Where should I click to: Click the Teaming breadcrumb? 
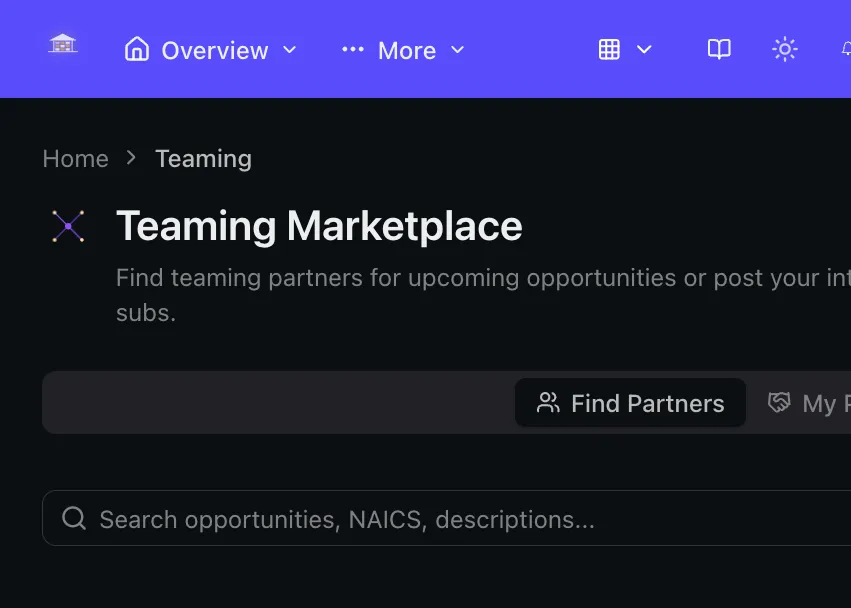204,159
